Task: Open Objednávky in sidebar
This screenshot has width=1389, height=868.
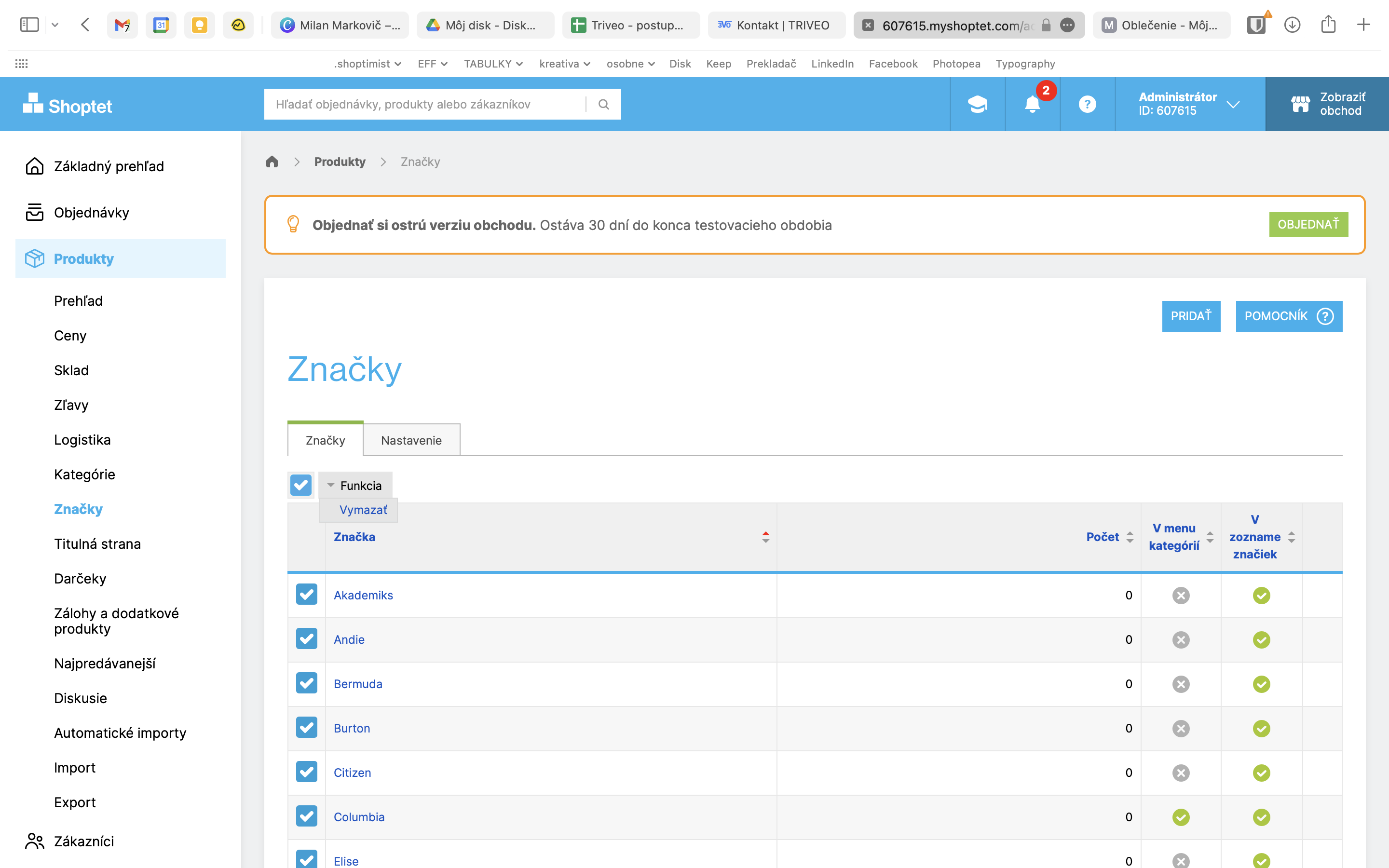Action: [91, 212]
